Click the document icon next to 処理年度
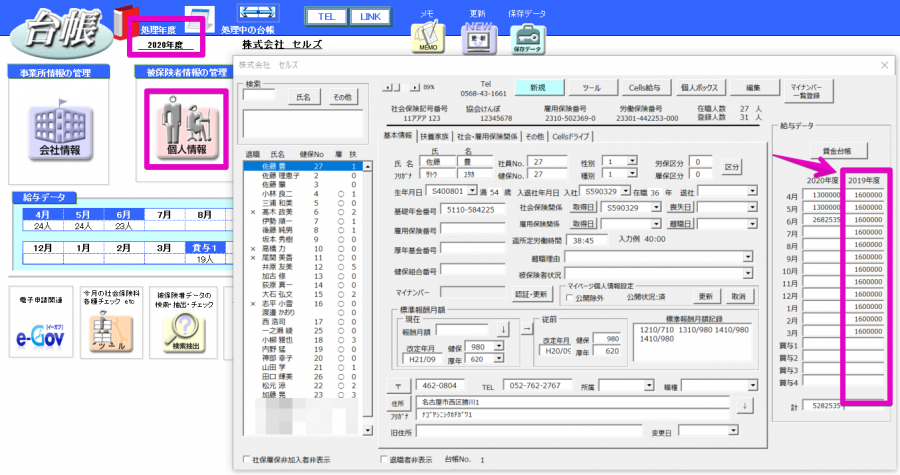The image size is (900, 475). [200, 20]
